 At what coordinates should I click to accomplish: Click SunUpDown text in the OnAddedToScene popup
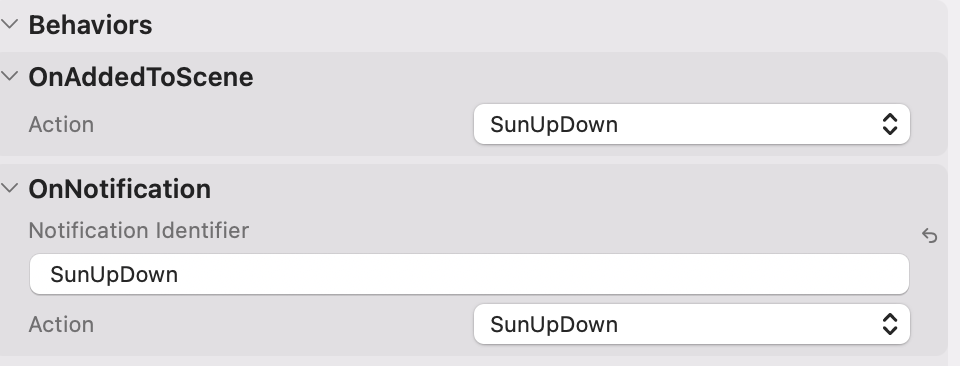click(x=554, y=125)
